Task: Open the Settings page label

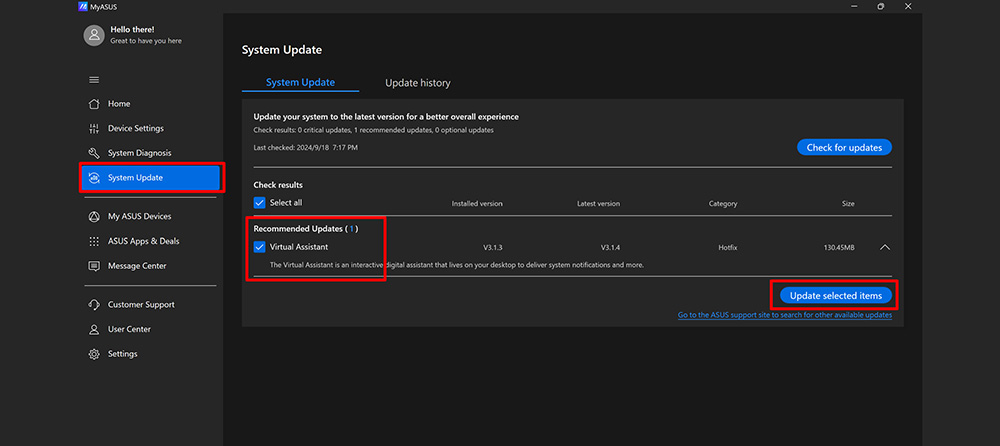Action: coord(122,353)
